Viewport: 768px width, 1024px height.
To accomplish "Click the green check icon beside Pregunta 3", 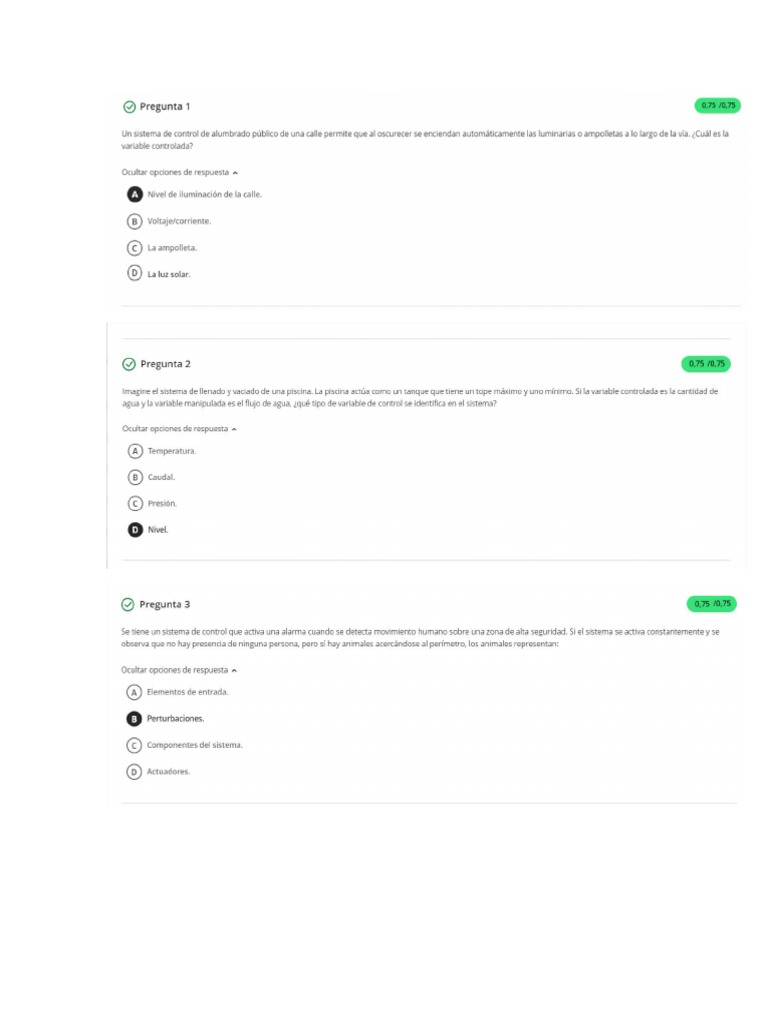I will [127, 604].
